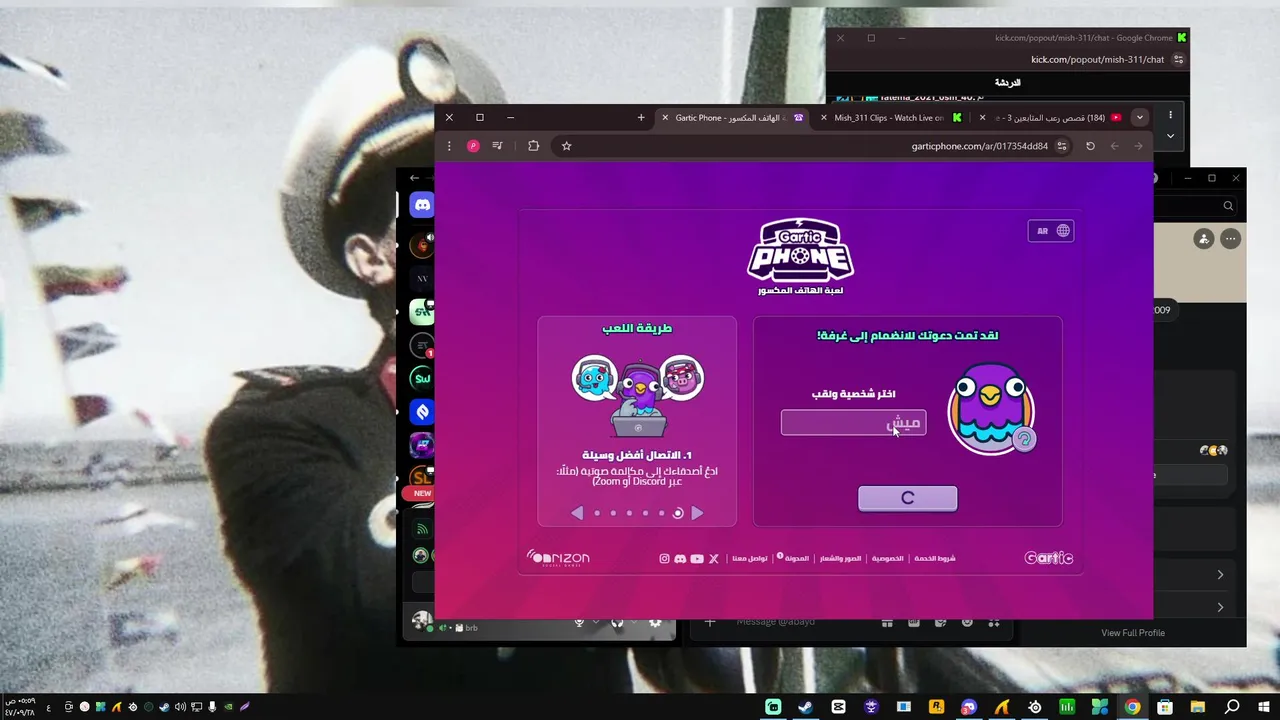Image resolution: width=1280 pixels, height=720 pixels.
Task: Click the nickname input field
Action: [853, 423]
